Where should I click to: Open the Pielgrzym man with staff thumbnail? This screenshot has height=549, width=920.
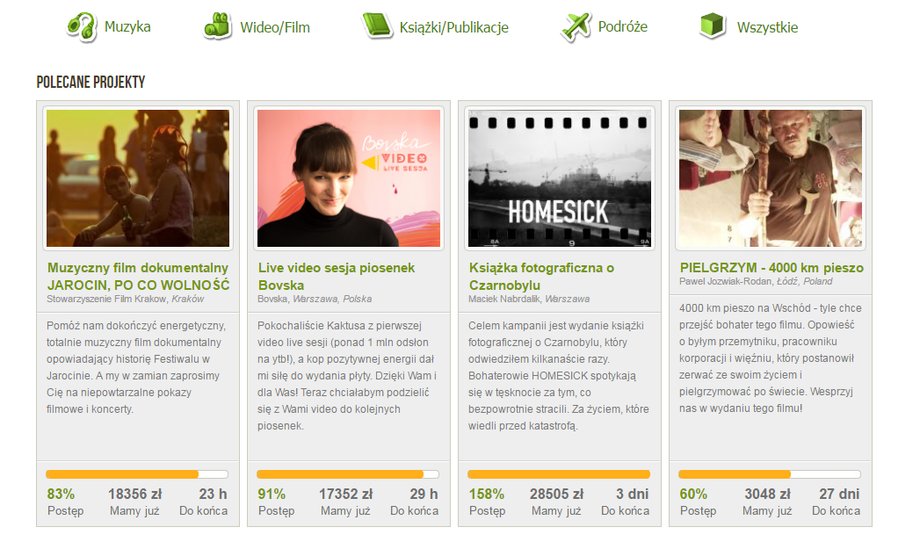coord(770,178)
